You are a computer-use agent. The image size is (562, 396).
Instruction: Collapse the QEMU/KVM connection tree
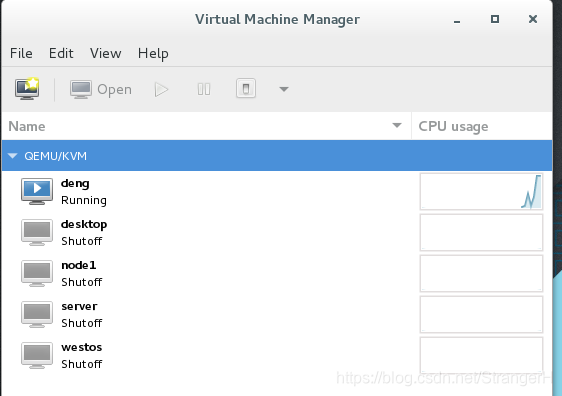click(x=13, y=156)
